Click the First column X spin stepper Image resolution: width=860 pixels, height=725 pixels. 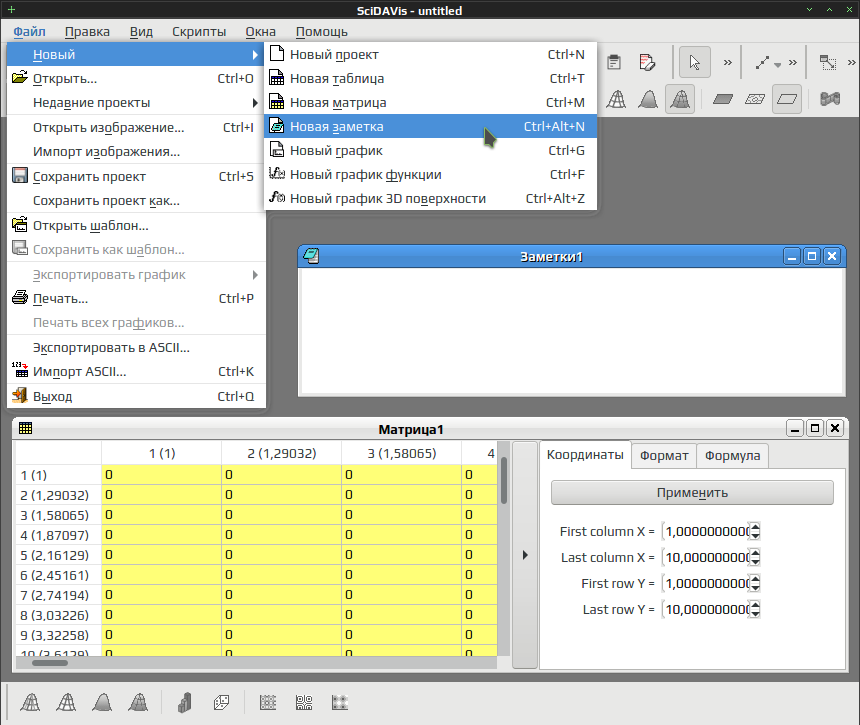tap(755, 531)
